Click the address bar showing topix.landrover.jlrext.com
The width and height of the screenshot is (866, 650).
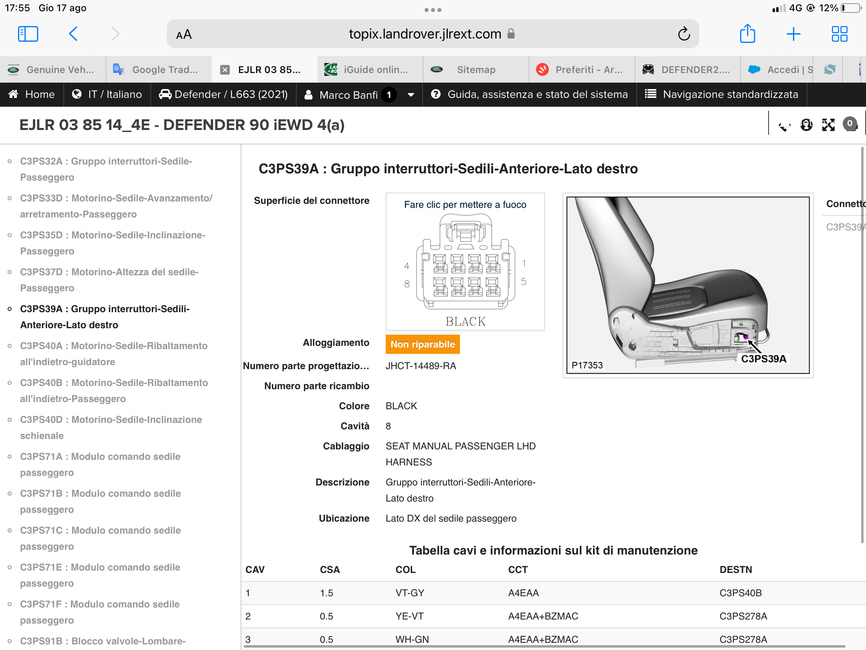tap(432, 34)
